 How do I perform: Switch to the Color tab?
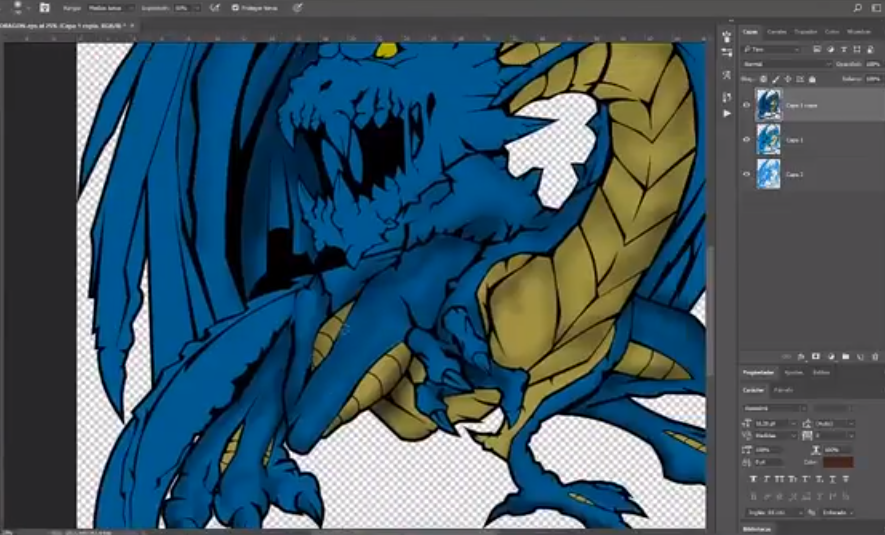coord(832,32)
